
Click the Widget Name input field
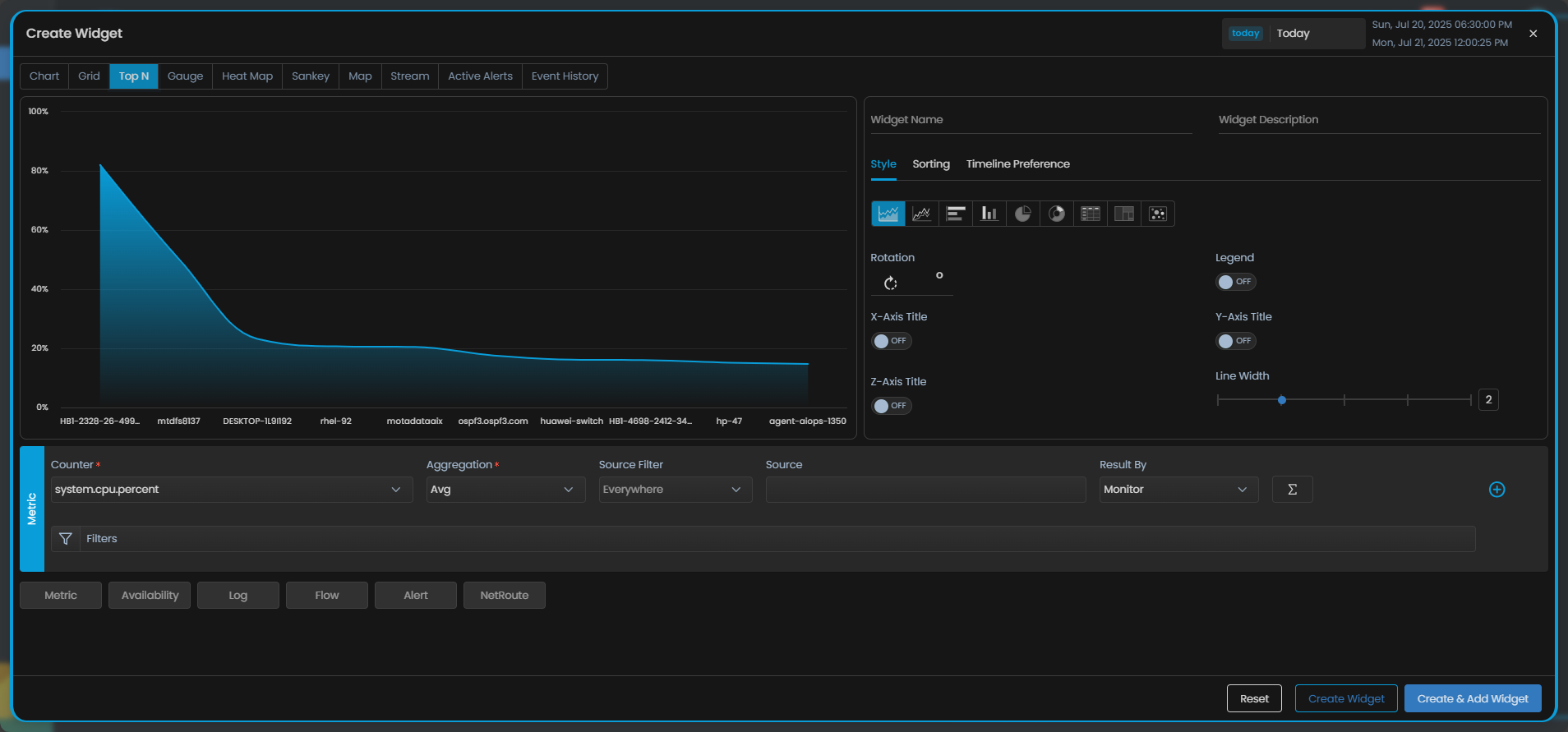[1031, 120]
